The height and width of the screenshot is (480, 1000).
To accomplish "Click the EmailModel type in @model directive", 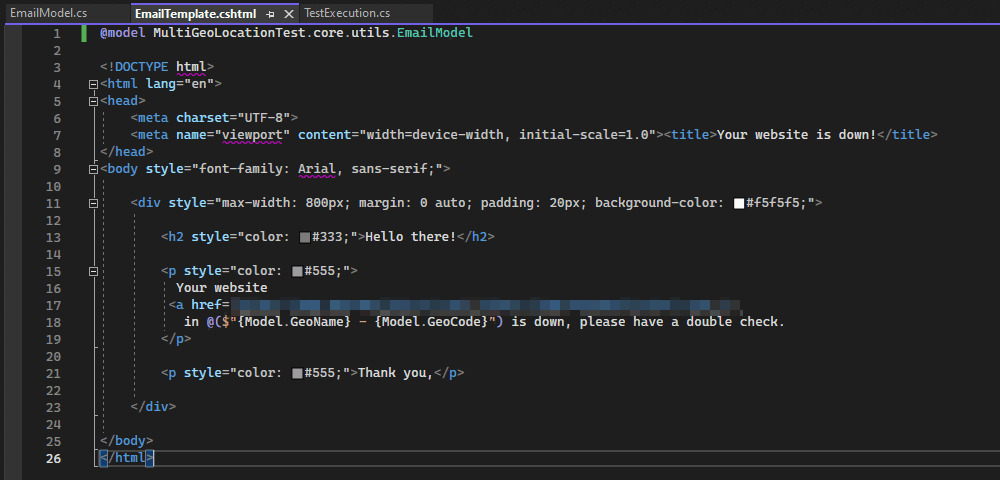I will (x=435, y=32).
